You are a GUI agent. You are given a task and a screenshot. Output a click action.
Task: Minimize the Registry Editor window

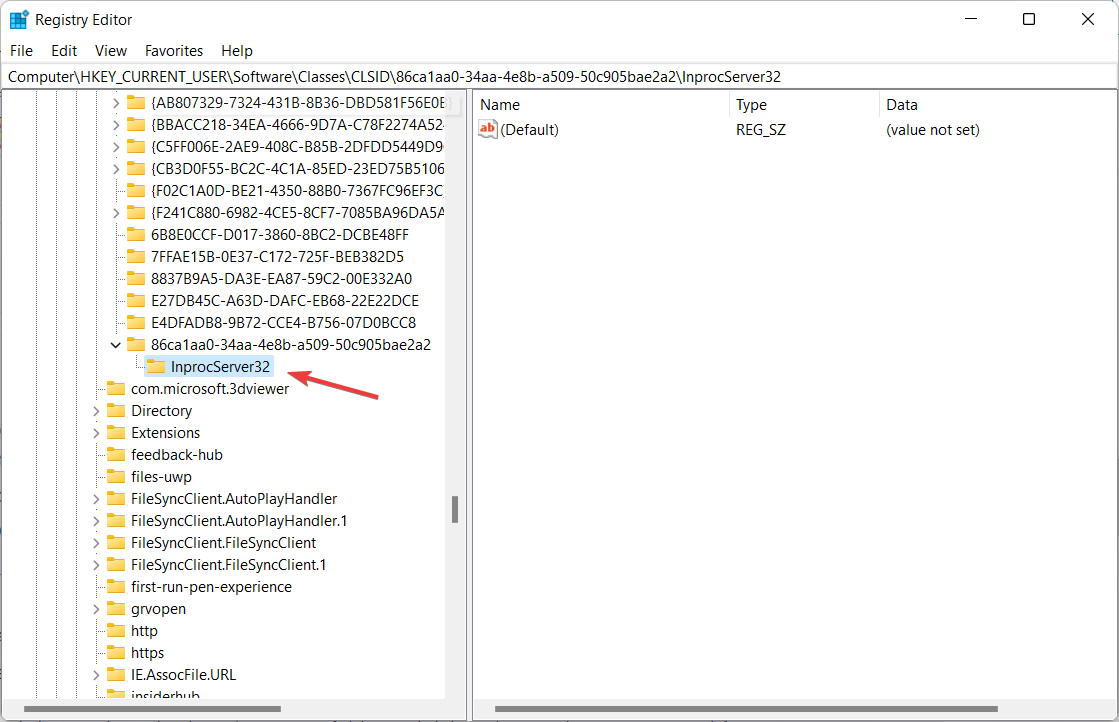[971, 19]
